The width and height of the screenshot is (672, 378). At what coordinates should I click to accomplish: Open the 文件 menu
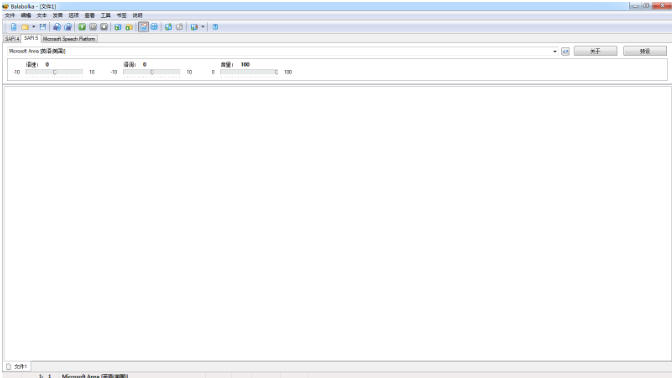(9, 15)
